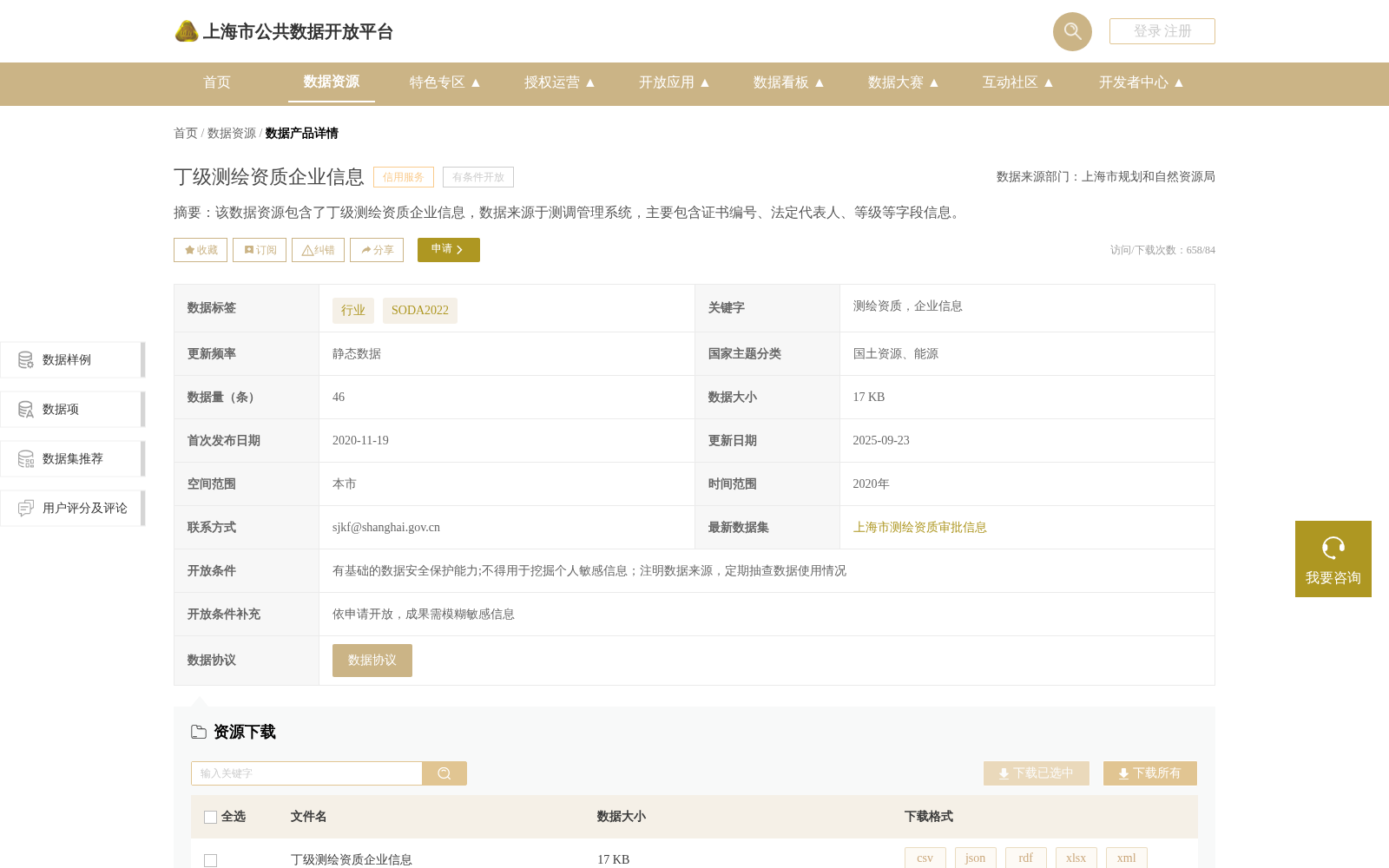Image resolution: width=1389 pixels, height=868 pixels.
Task: Click the 信用服务 tag
Action: [404, 177]
